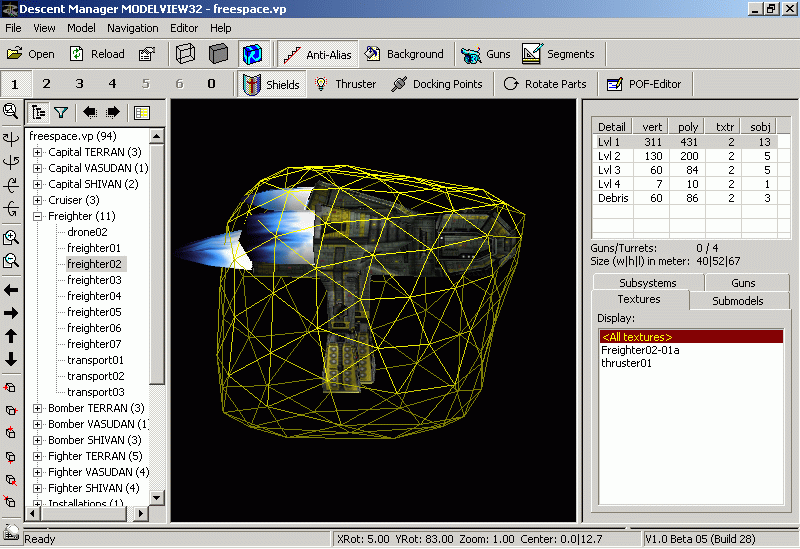
Task: Go to next model with right arrow icon
Action: (113, 112)
